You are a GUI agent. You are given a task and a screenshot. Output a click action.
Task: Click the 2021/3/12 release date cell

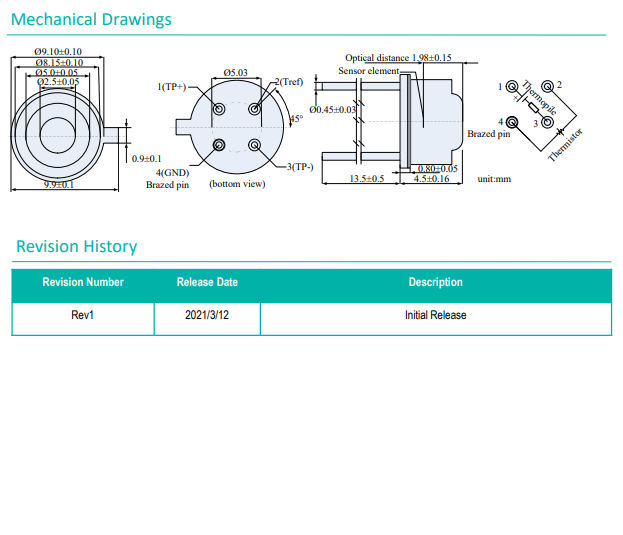point(207,315)
